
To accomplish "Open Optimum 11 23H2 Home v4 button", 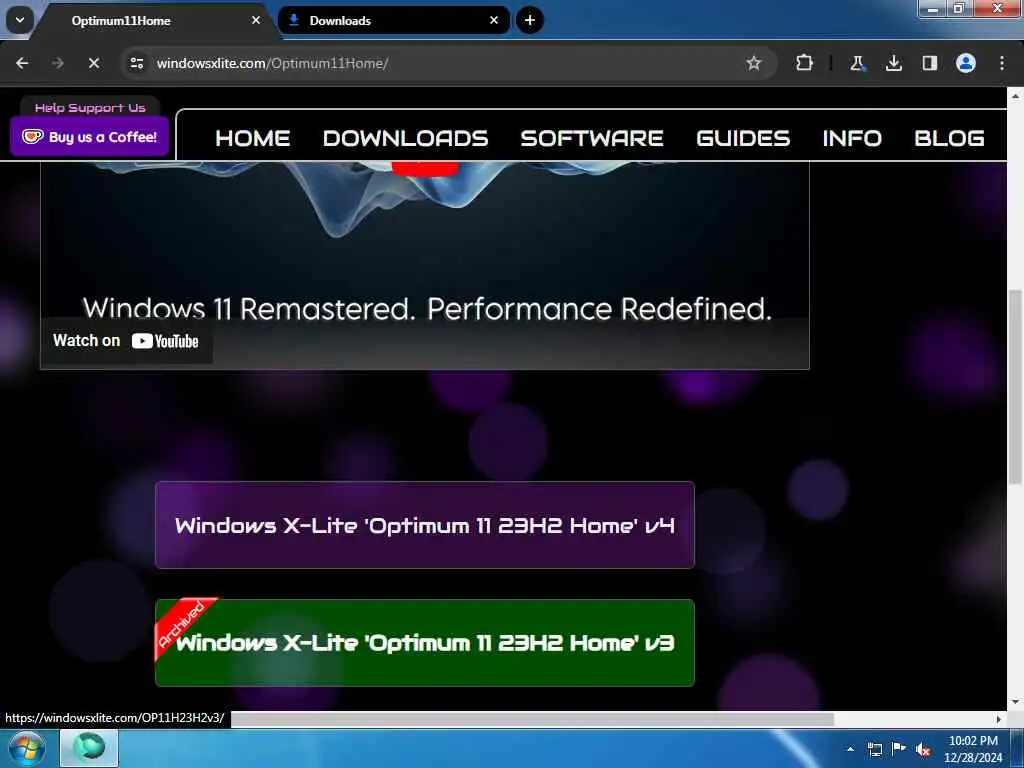I will (x=424, y=525).
